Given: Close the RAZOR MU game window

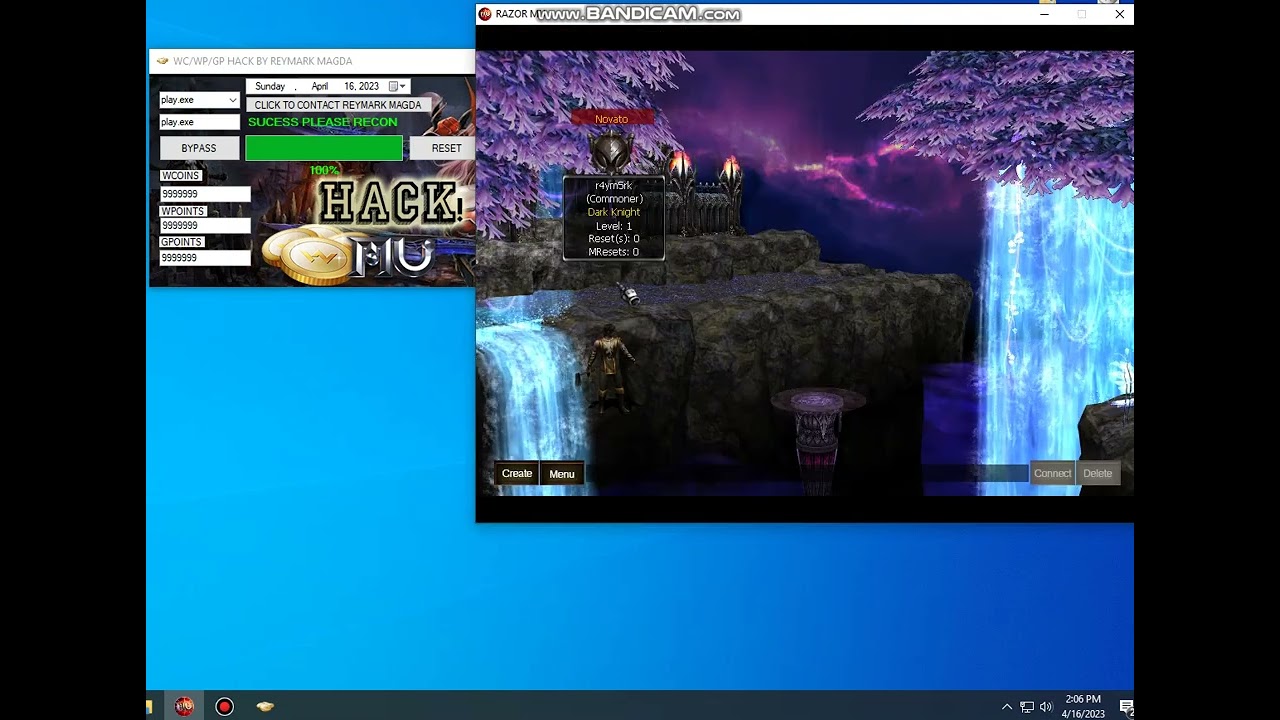Looking at the screenshot, I should (x=1120, y=14).
